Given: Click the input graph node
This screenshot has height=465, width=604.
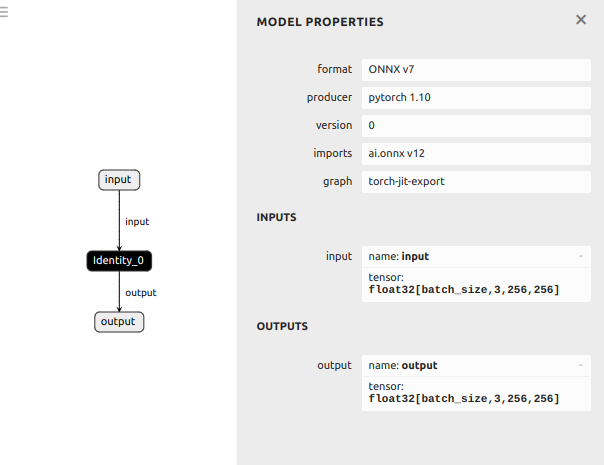Looking at the screenshot, I should click(x=119, y=180).
